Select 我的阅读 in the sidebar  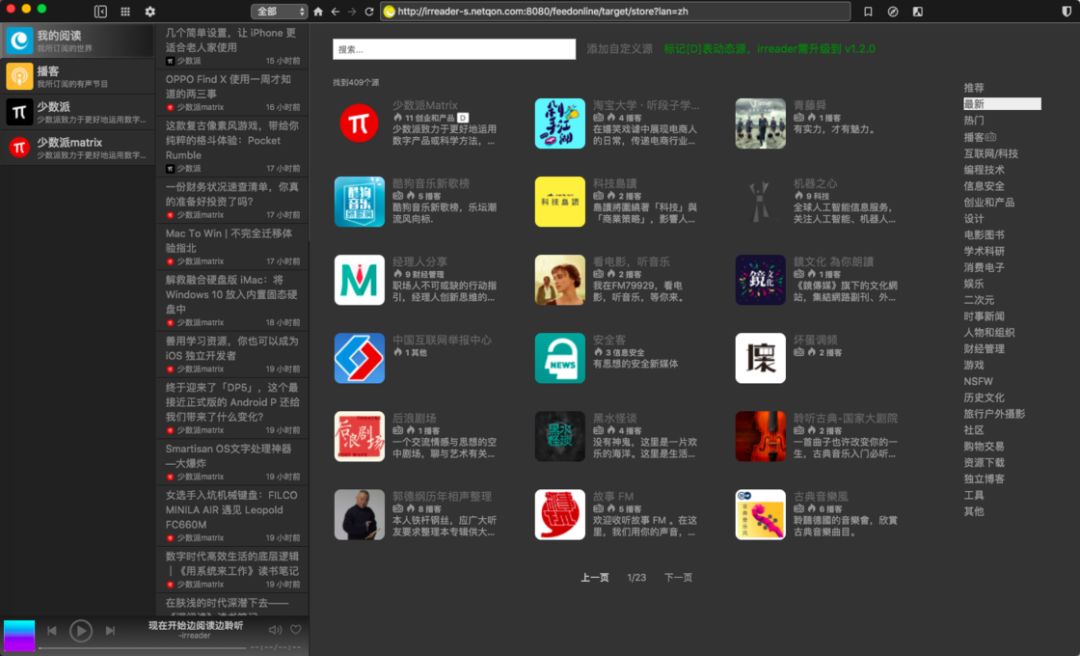pos(77,41)
